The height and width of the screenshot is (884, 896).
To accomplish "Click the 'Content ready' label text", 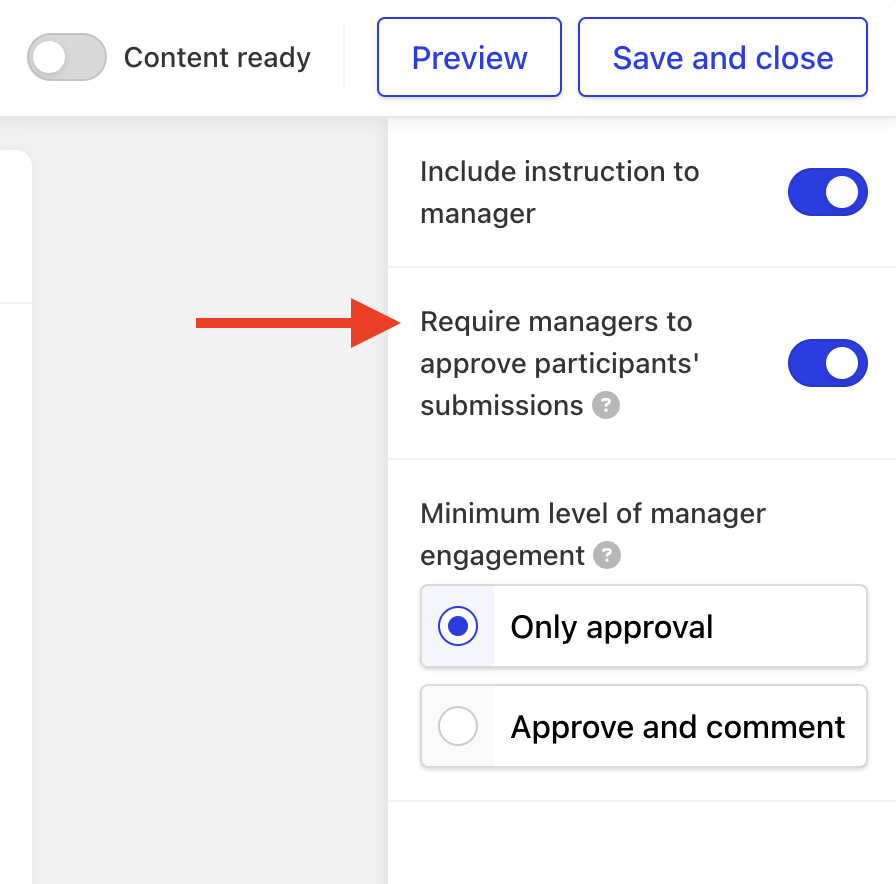I will point(217,57).
